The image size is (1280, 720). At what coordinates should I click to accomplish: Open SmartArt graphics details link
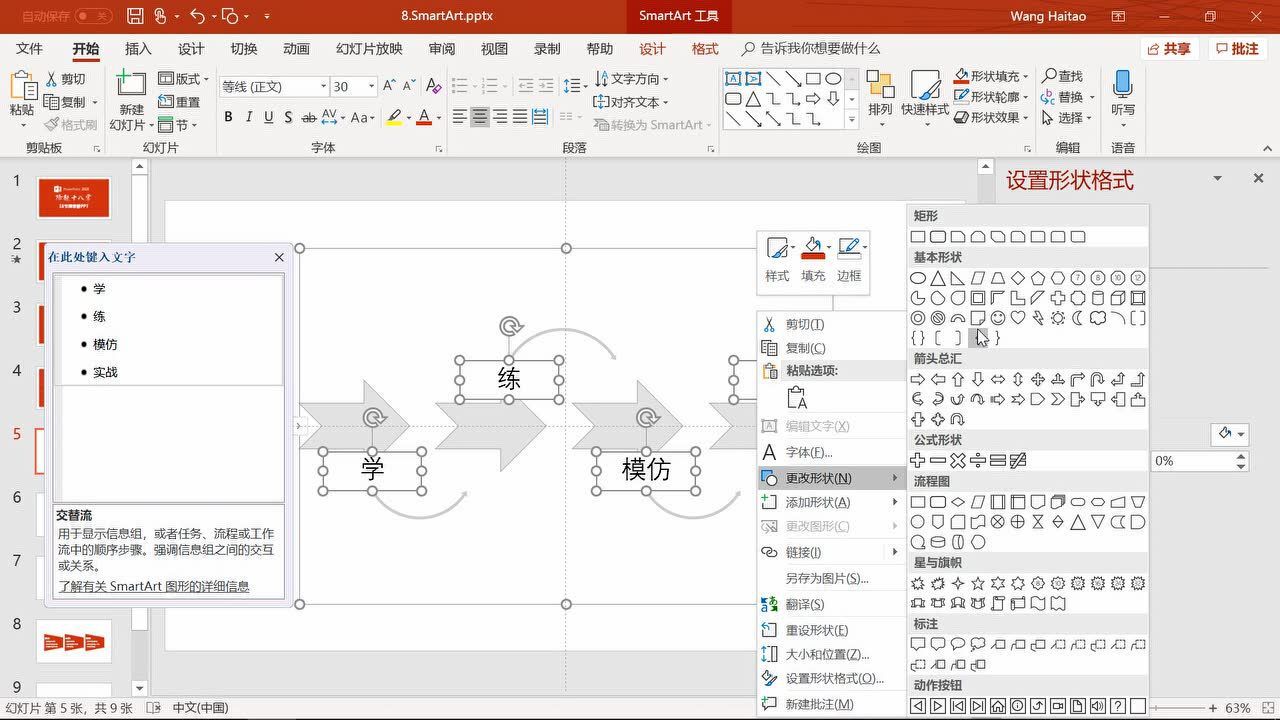tap(153, 586)
